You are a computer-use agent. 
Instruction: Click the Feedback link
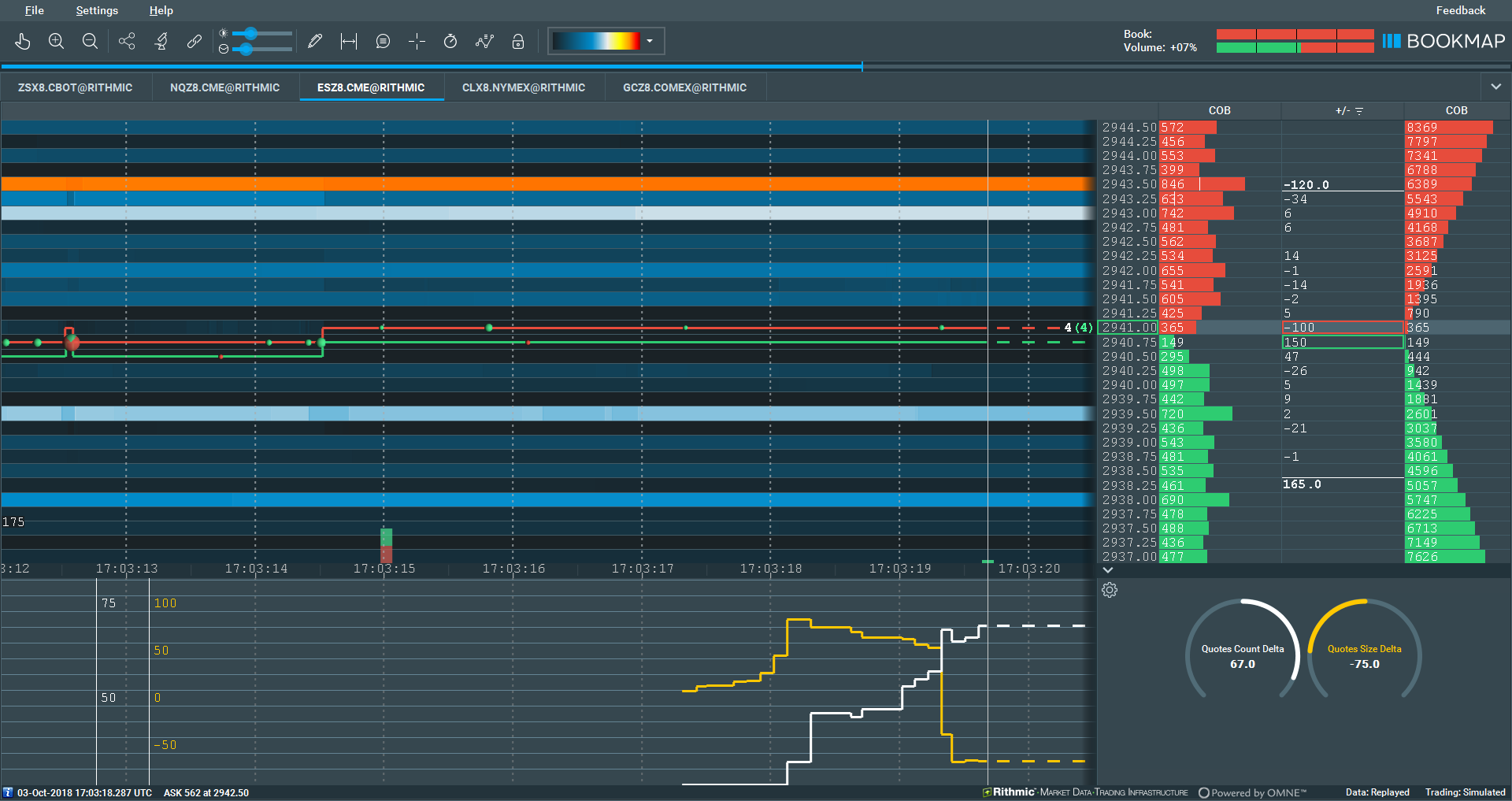(x=1460, y=10)
